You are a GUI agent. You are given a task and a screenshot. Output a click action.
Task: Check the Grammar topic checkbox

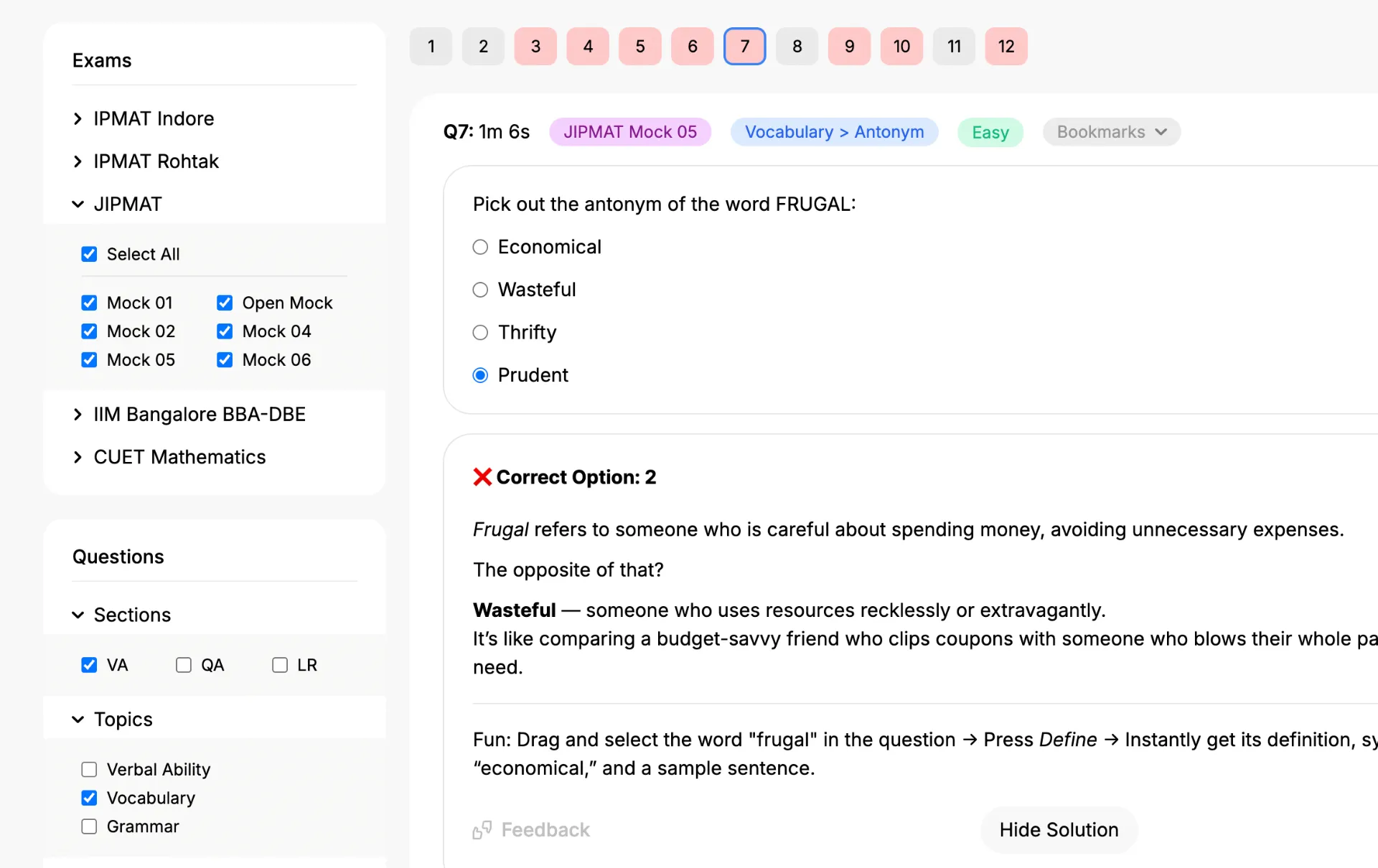[89, 826]
